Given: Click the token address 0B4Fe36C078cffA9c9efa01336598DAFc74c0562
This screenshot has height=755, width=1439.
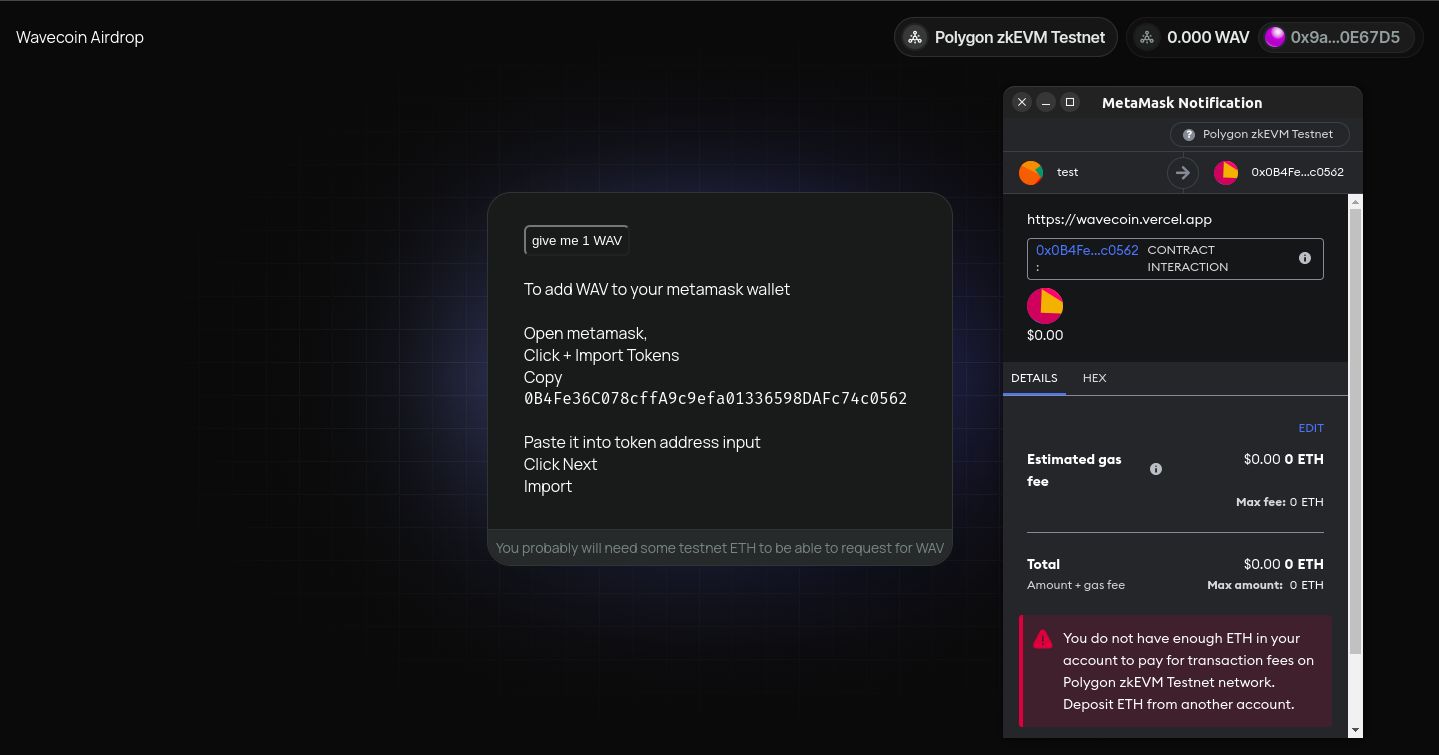Looking at the screenshot, I should (715, 398).
